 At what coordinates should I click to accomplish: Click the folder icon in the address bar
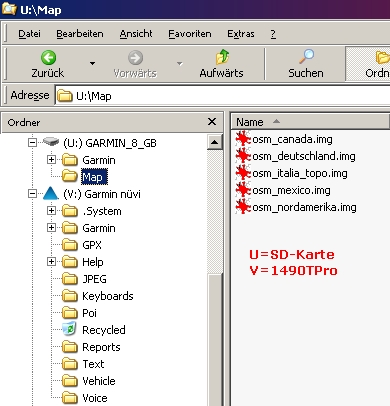click(x=65, y=96)
